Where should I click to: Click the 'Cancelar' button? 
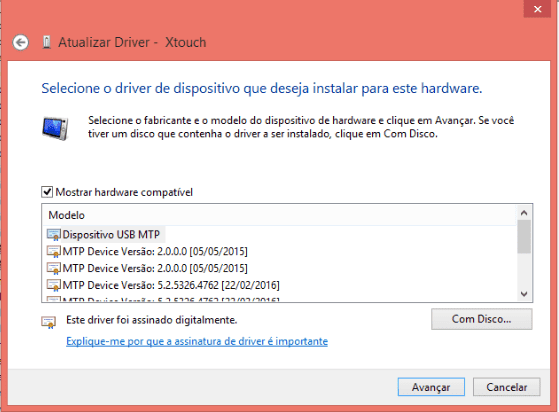coord(507,387)
